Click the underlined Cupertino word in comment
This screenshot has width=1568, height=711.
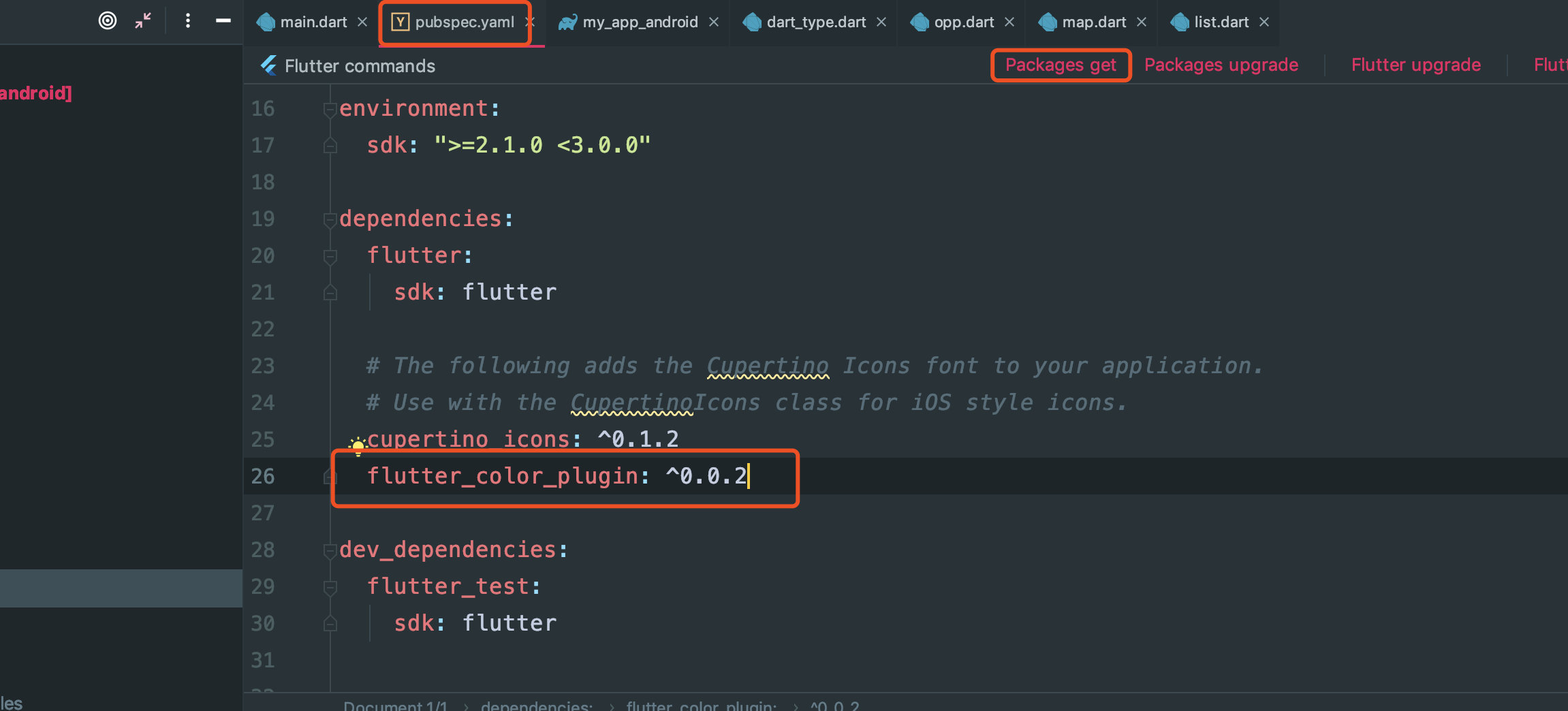[x=768, y=366]
